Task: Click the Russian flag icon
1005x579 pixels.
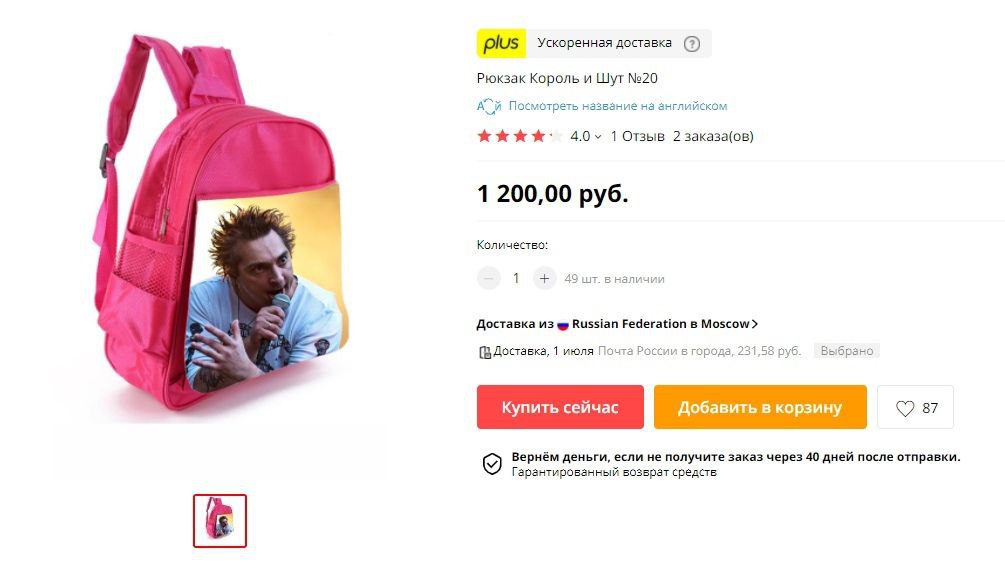Action: click(563, 324)
